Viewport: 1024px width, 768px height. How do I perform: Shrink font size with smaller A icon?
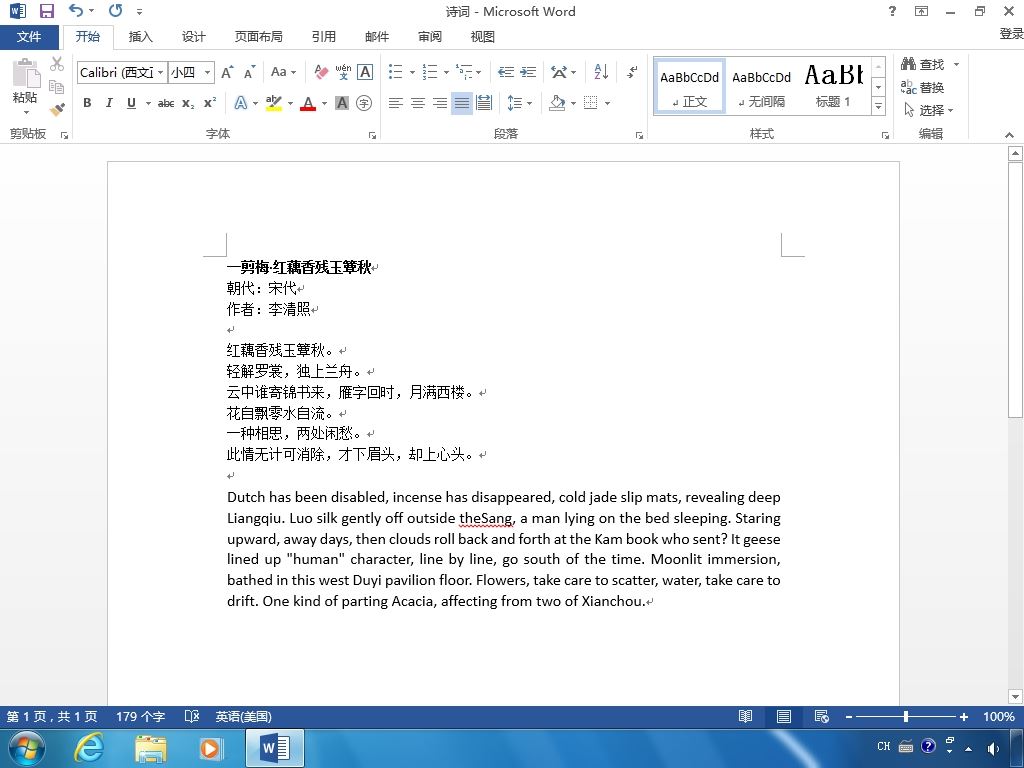tap(249, 72)
